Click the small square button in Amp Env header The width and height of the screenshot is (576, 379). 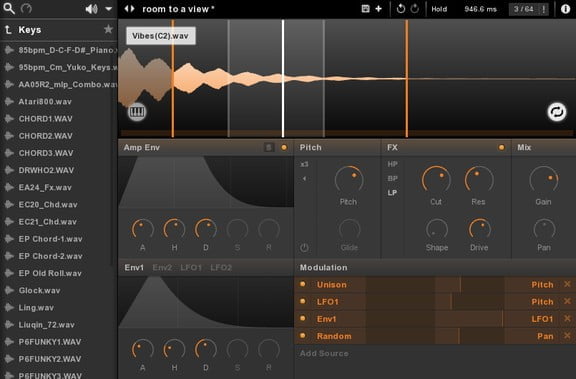click(x=269, y=147)
